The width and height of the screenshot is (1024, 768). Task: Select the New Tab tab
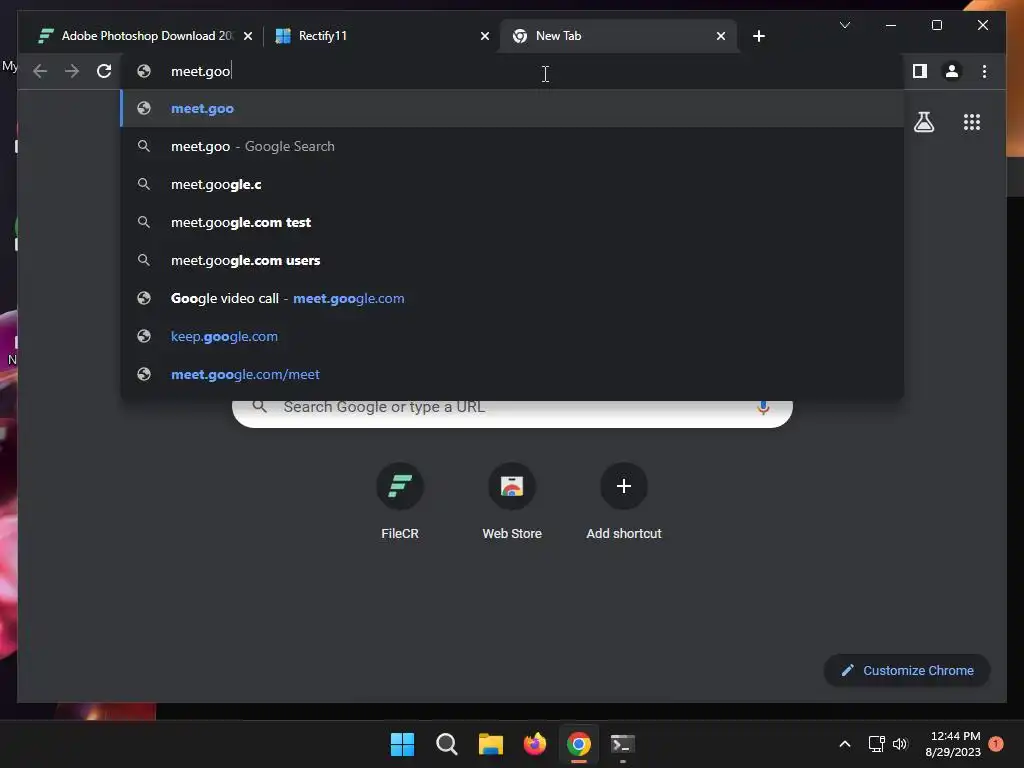coord(618,36)
